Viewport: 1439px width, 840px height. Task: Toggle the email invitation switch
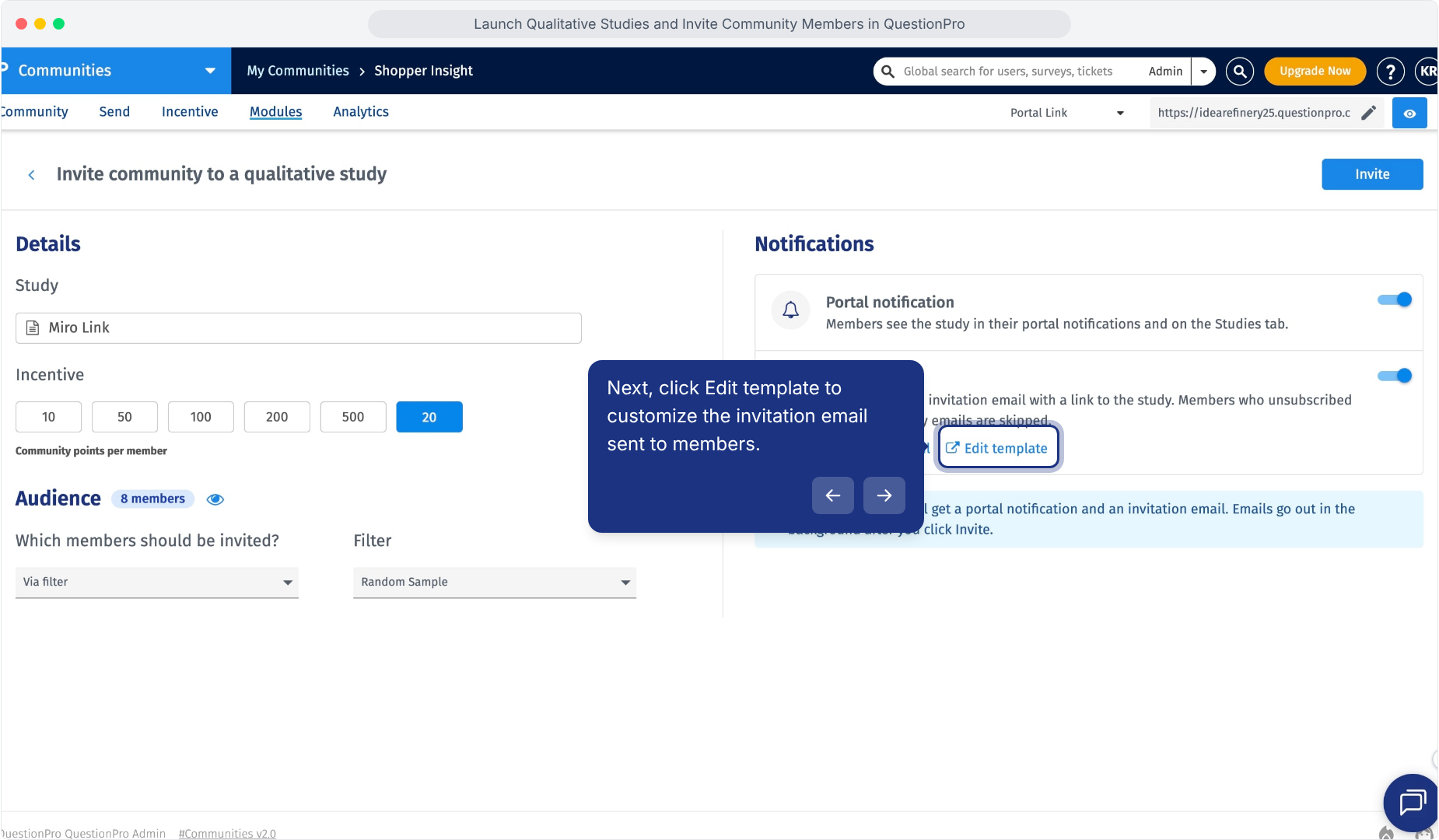click(1395, 376)
